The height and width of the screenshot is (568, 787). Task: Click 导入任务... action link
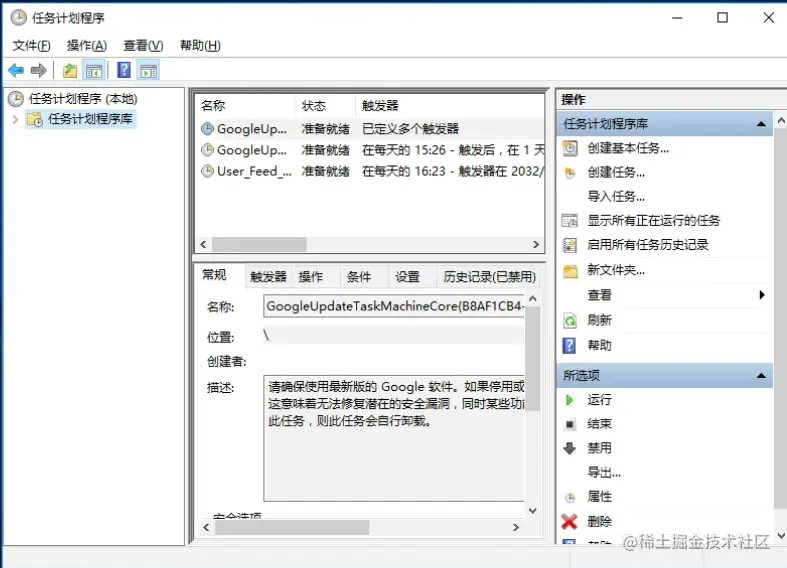(x=616, y=197)
